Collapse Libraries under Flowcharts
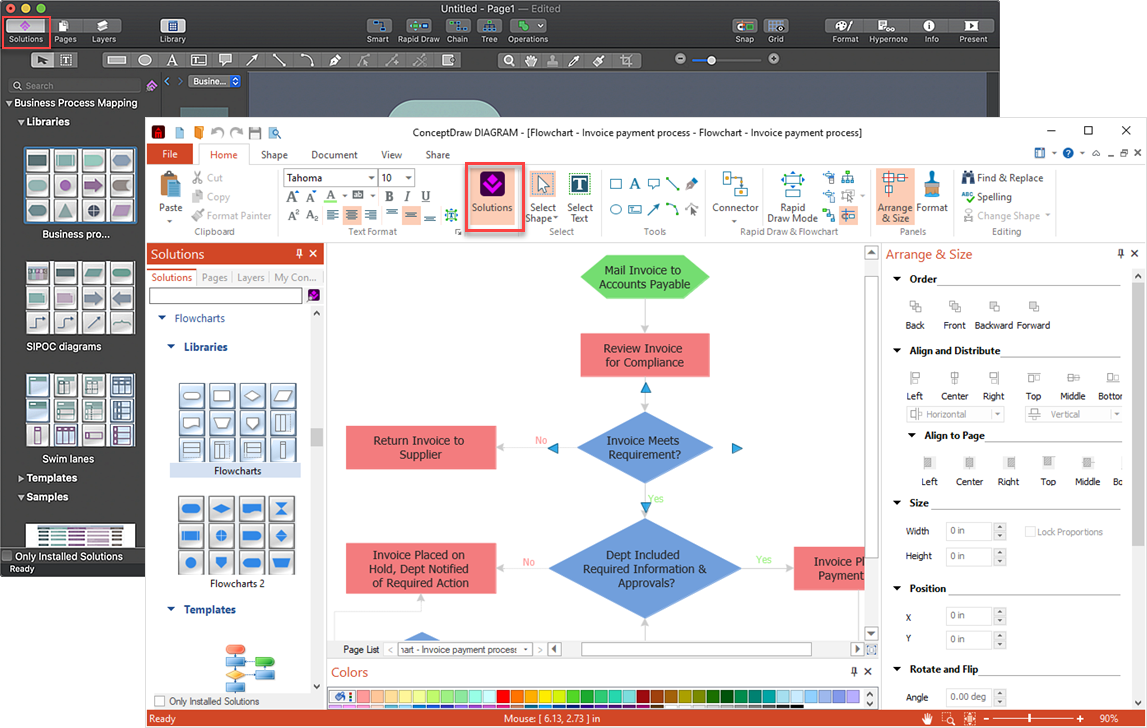The image size is (1147, 728). 171,347
